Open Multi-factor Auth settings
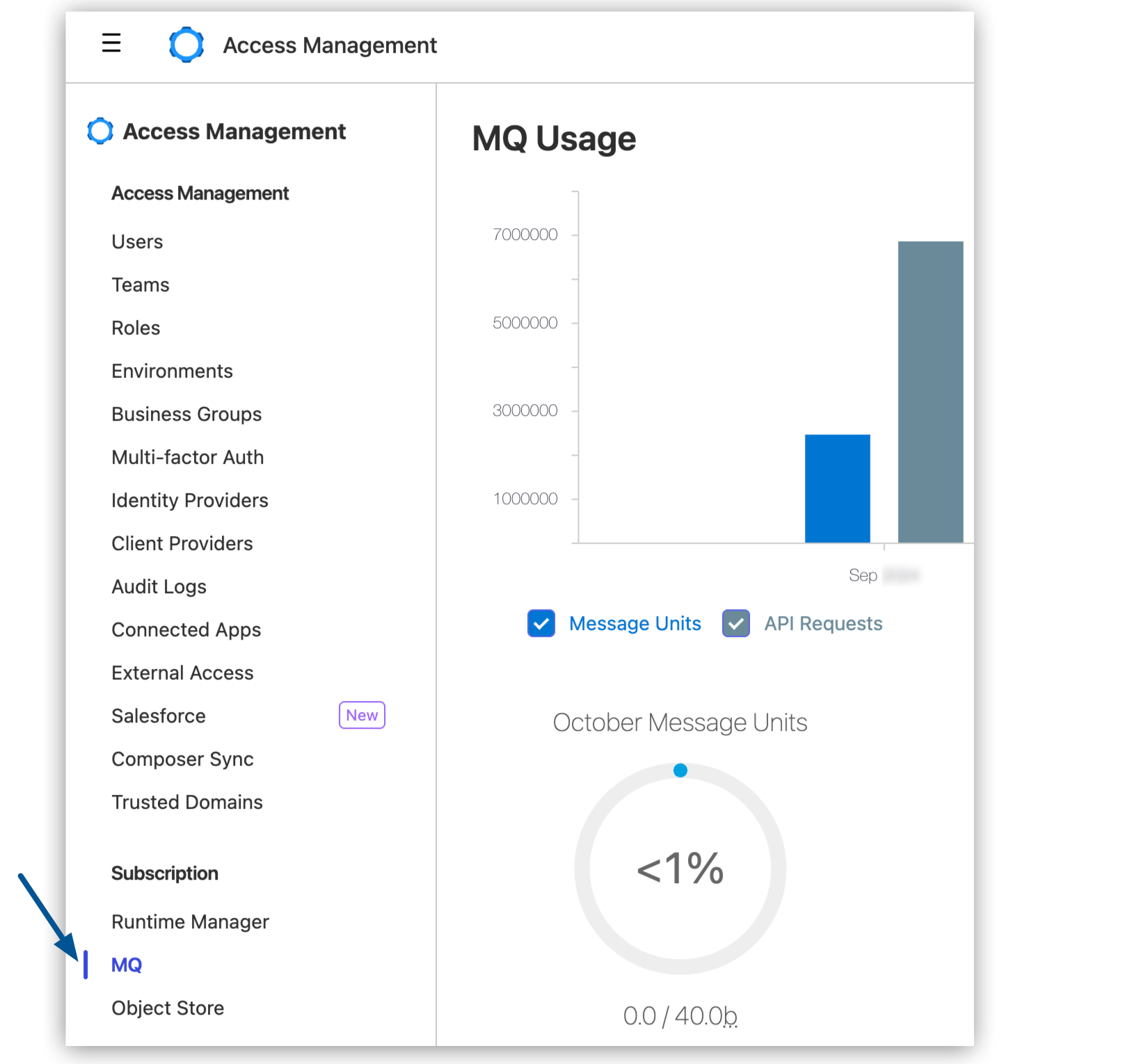This screenshot has width=1127, height=1064. [x=187, y=457]
